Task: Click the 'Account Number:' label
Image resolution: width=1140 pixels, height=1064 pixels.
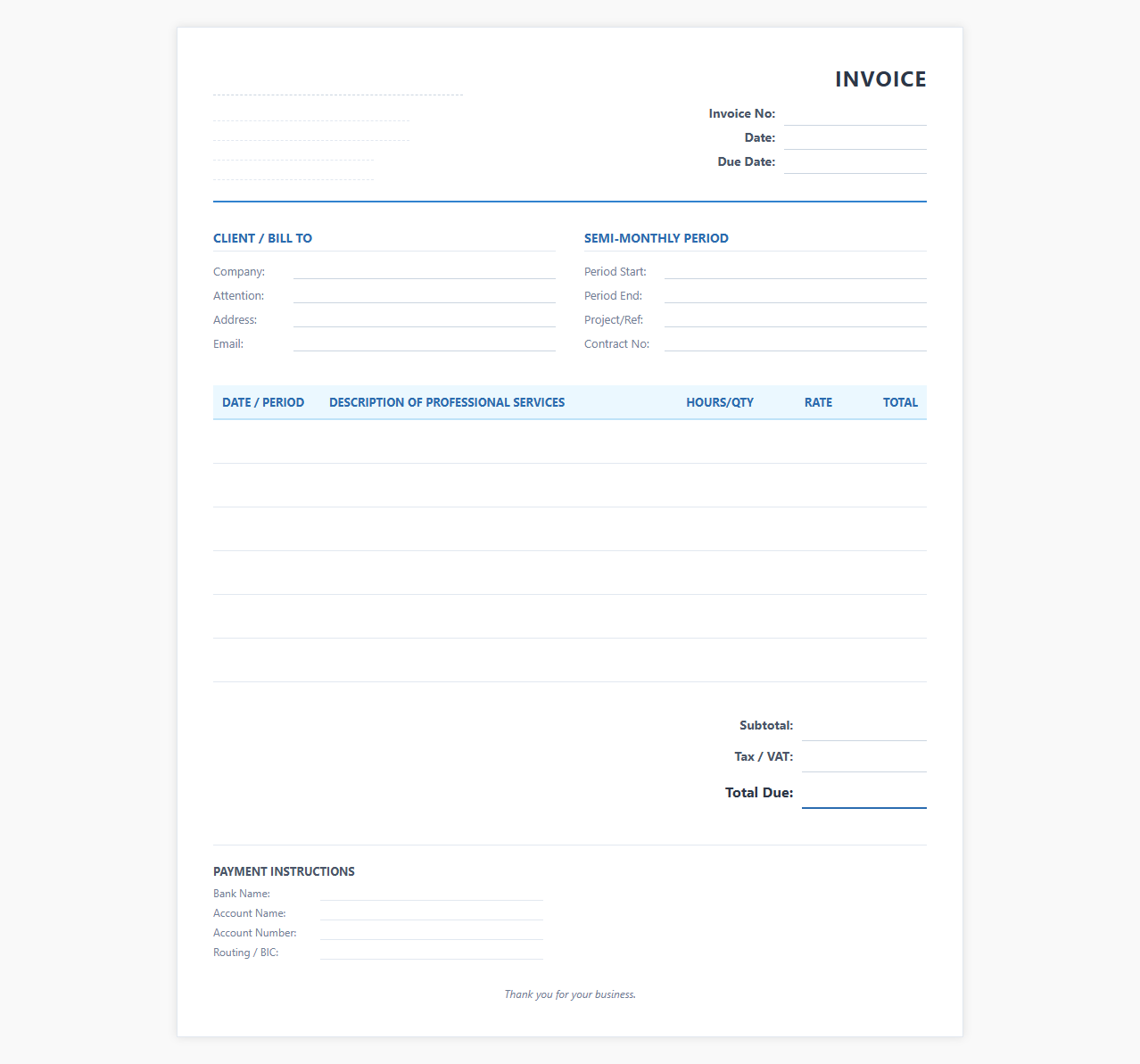Action: 255,933
